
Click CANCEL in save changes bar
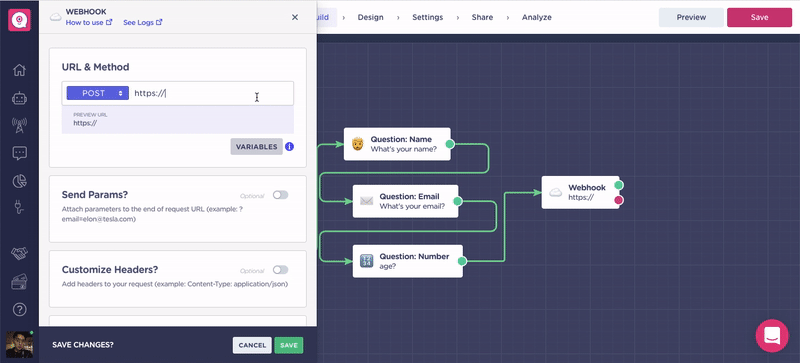pyautogui.click(x=252, y=345)
